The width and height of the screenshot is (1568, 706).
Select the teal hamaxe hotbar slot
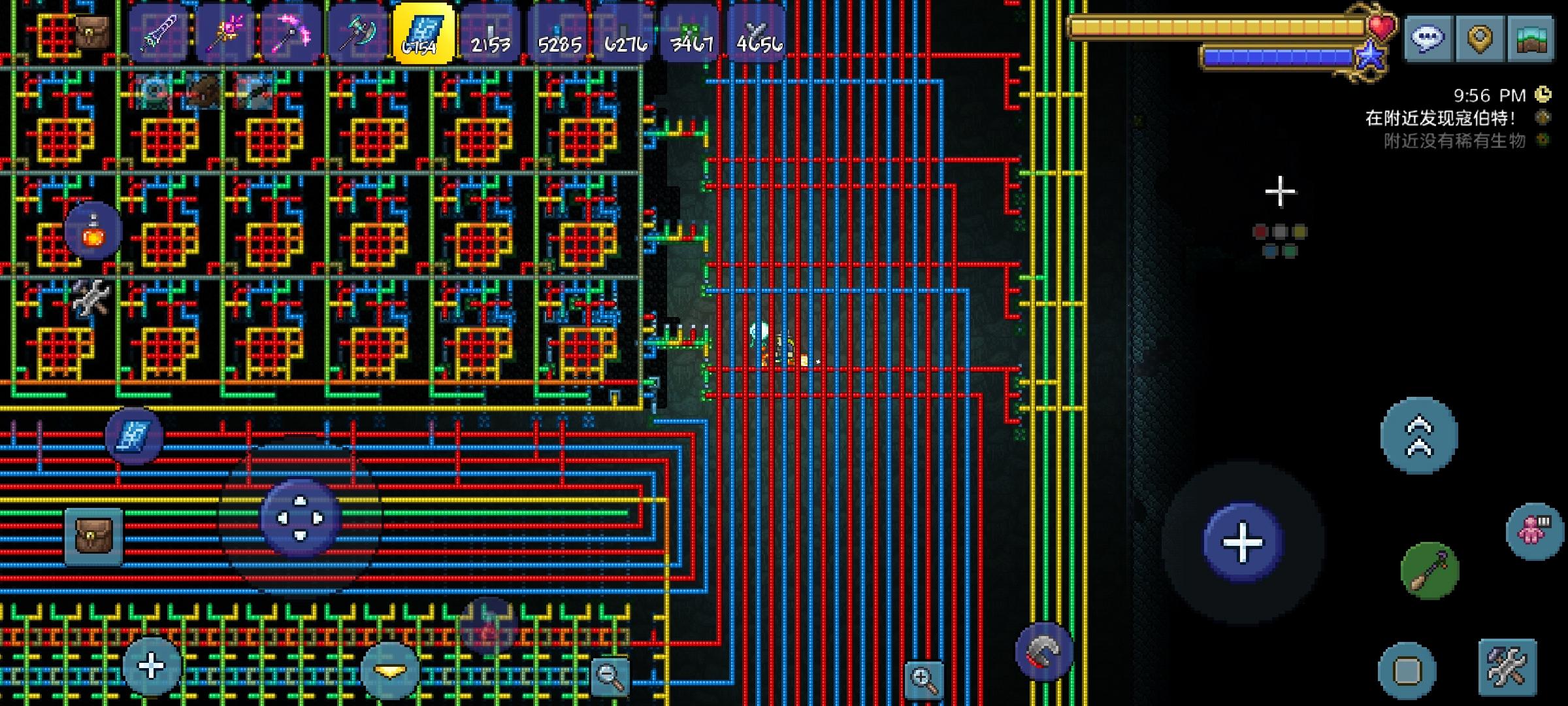click(358, 34)
